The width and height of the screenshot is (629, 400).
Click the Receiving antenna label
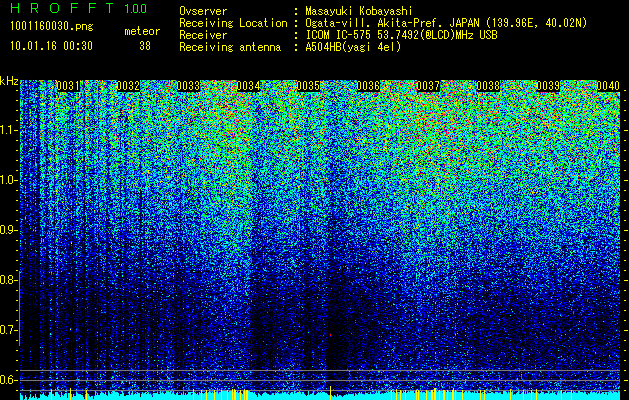(x=230, y=47)
